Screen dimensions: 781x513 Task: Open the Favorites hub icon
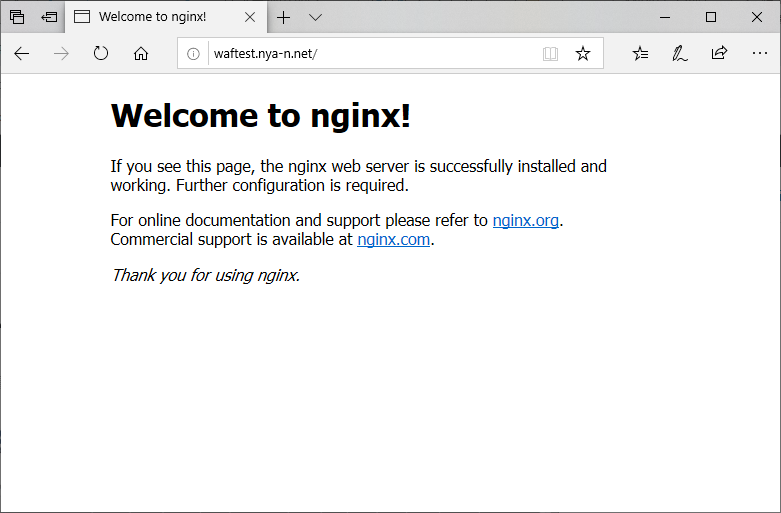pyautogui.click(x=641, y=53)
